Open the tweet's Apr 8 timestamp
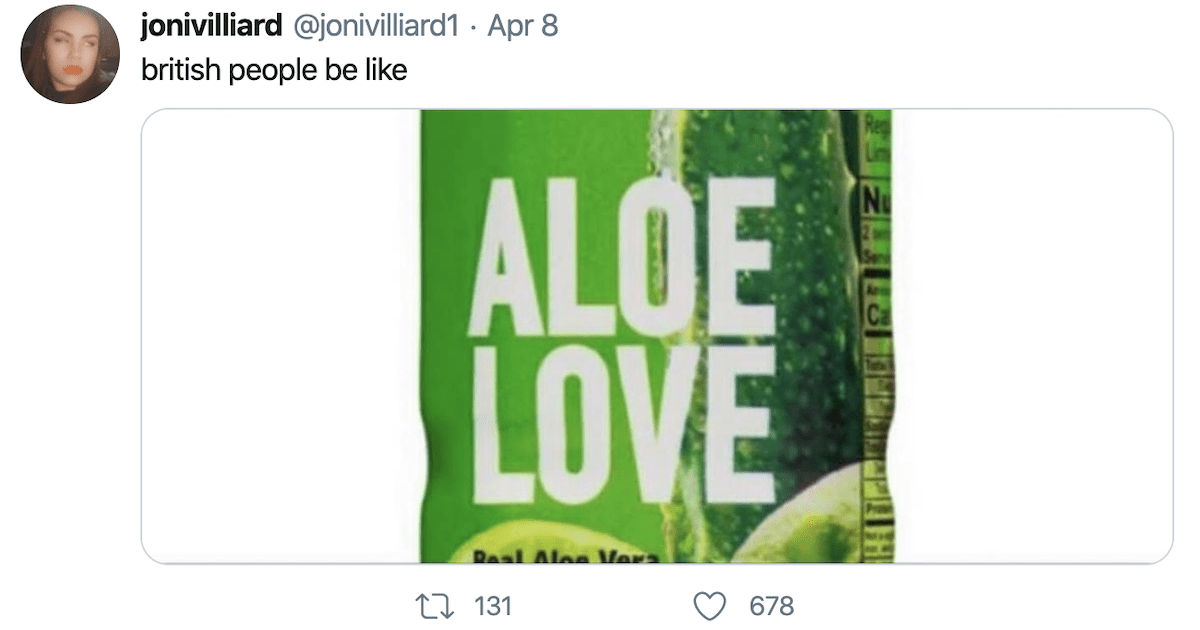The image size is (1200, 630). coord(522,27)
